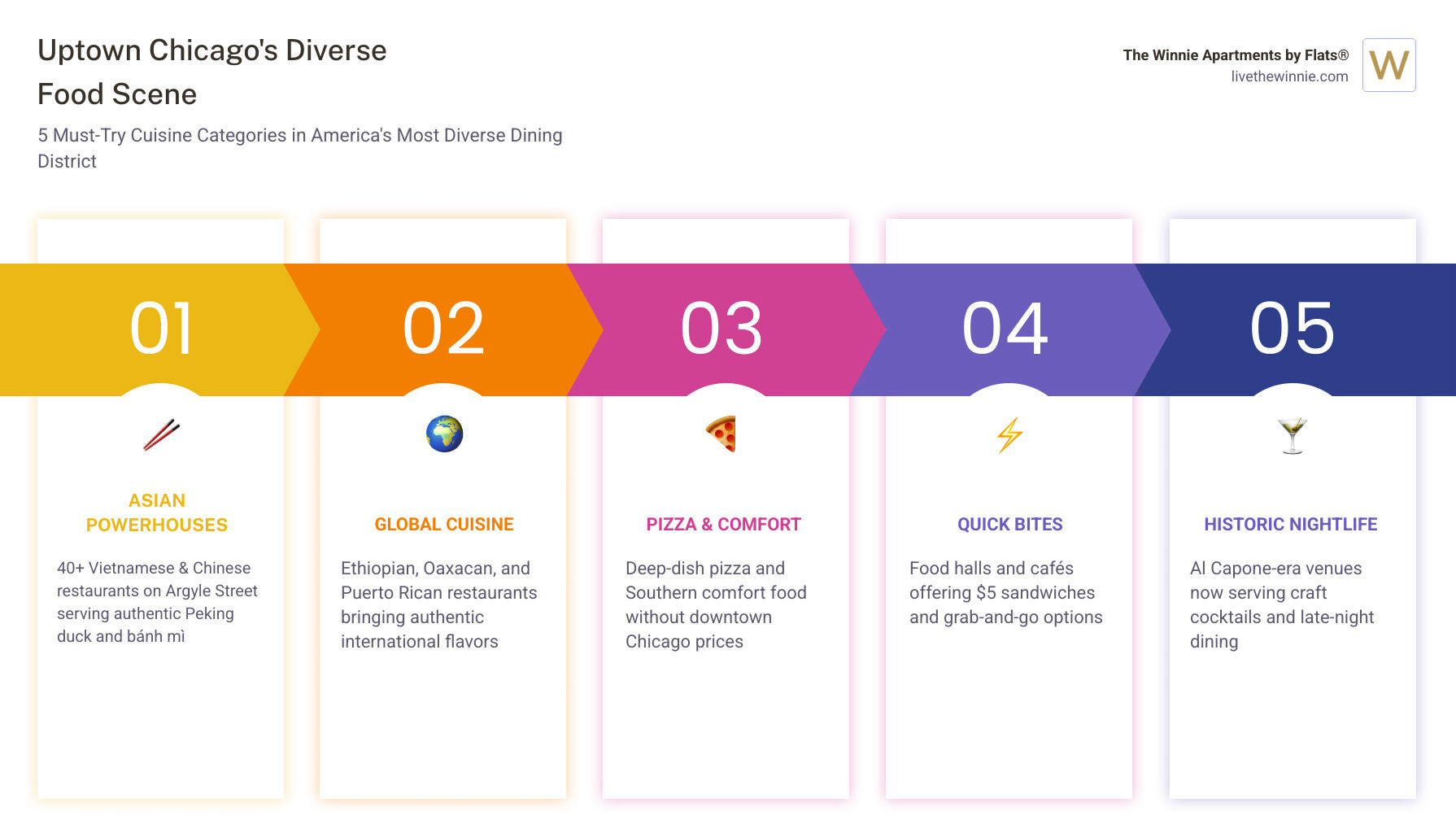Click the martini cocktail glass icon
The width and height of the screenshot is (1456, 833).
pyautogui.click(x=1292, y=435)
